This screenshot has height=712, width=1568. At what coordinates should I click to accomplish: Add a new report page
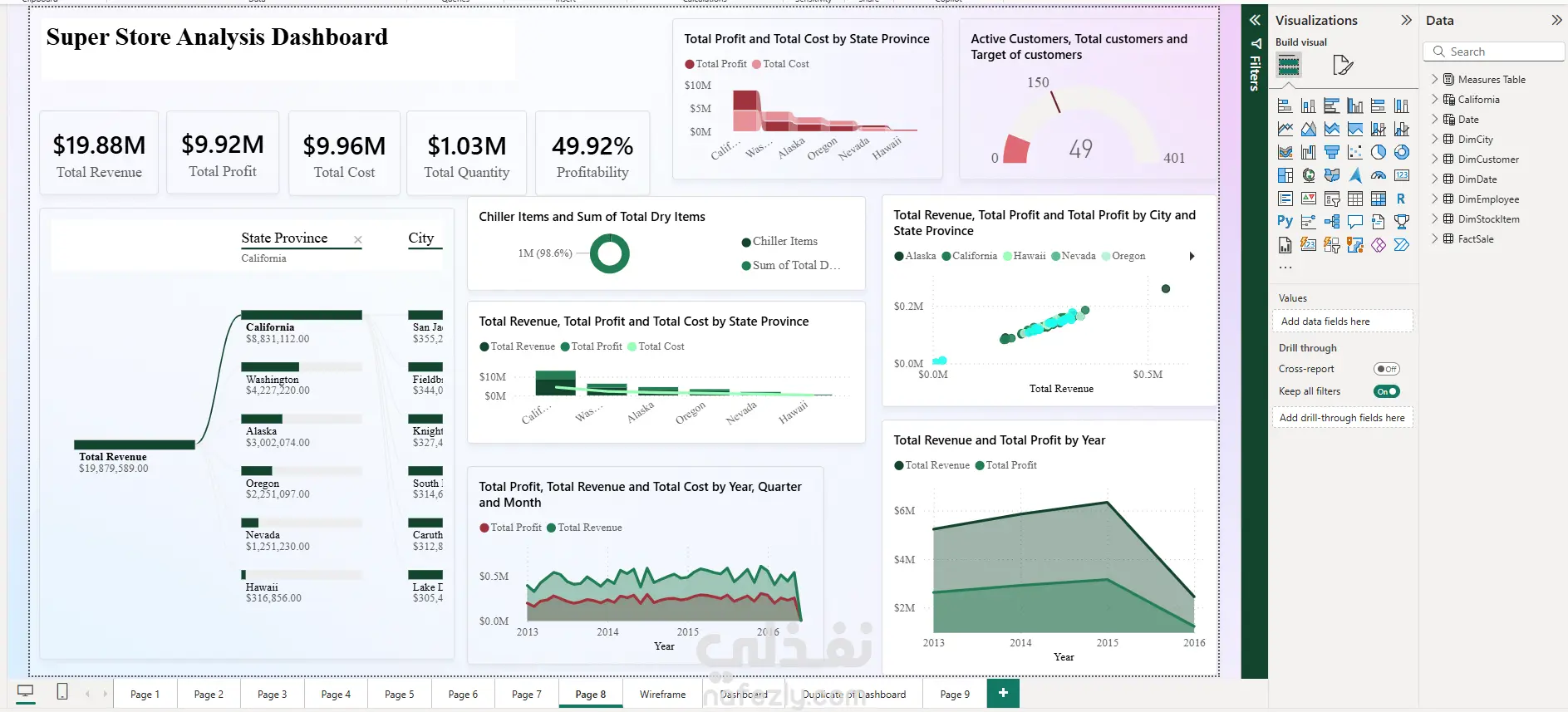[x=1003, y=693]
